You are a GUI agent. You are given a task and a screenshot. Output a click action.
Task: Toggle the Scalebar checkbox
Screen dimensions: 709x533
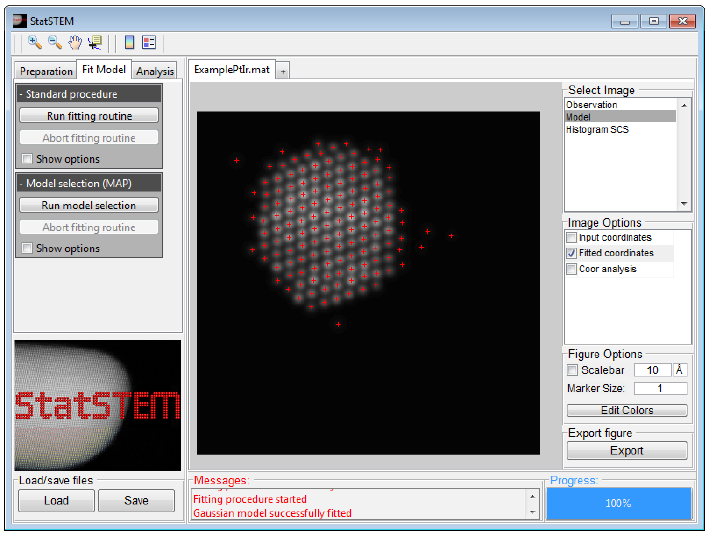click(574, 371)
